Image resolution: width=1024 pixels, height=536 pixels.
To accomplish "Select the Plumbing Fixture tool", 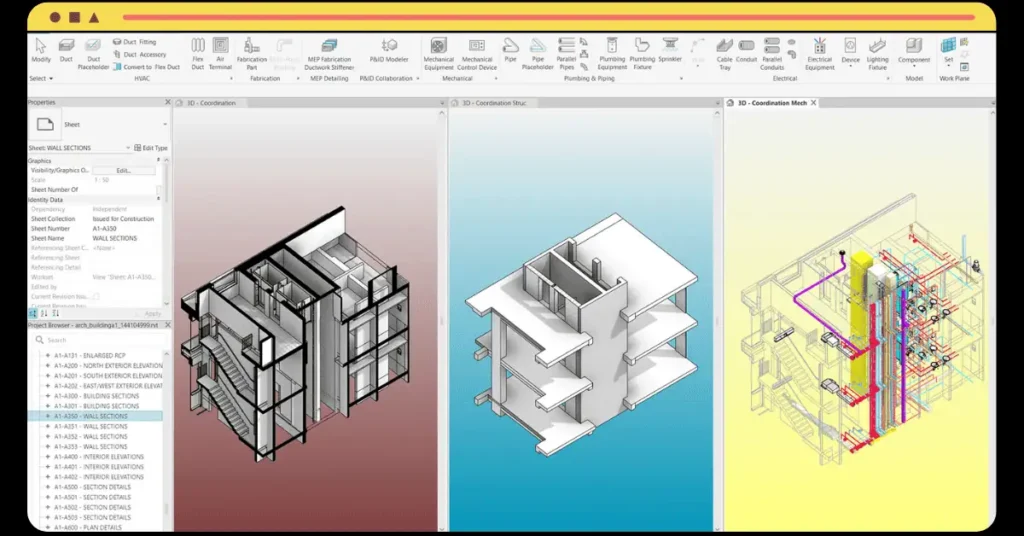I will (642, 54).
